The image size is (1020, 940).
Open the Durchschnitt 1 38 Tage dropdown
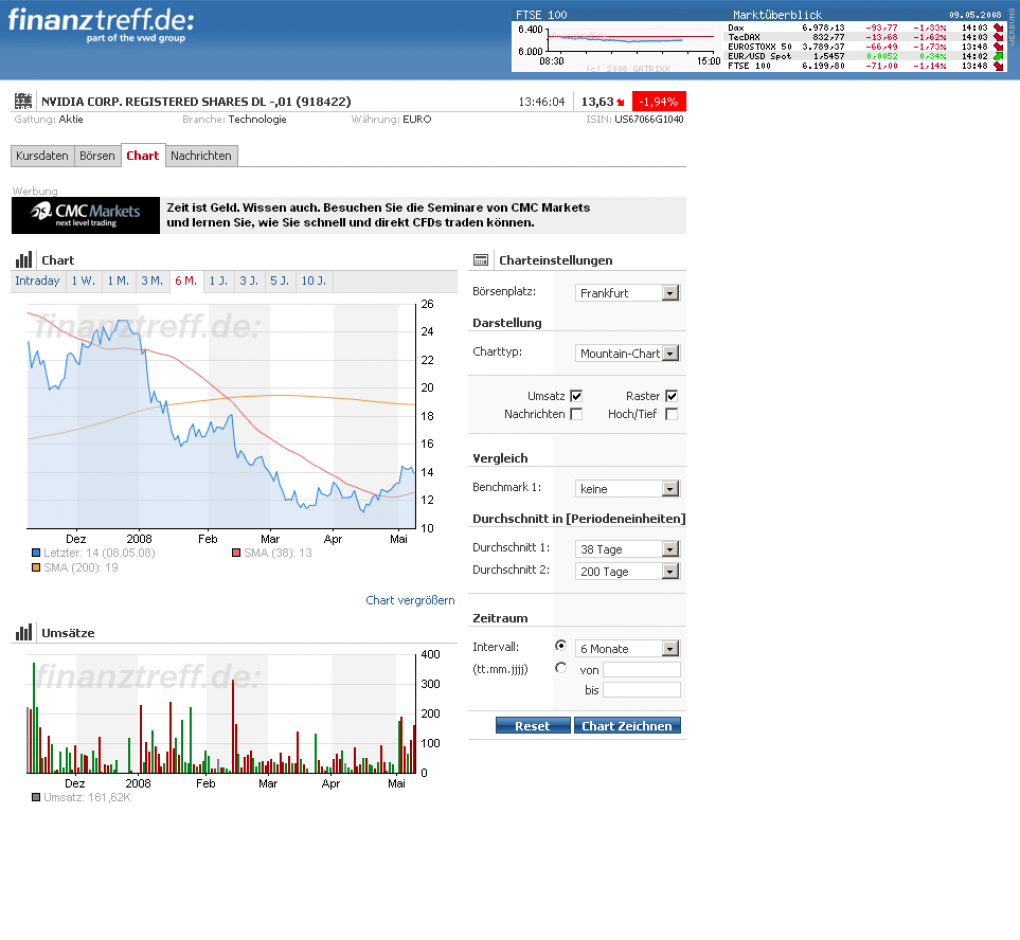pos(628,549)
